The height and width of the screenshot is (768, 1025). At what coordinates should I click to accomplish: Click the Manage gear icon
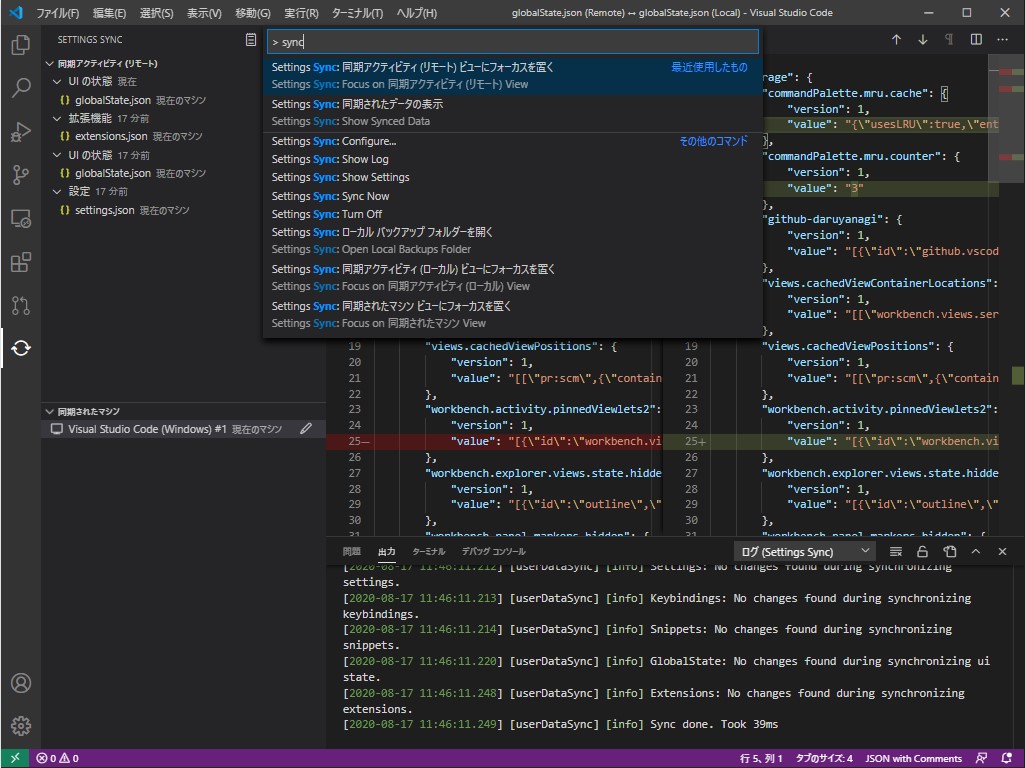[x=20, y=726]
